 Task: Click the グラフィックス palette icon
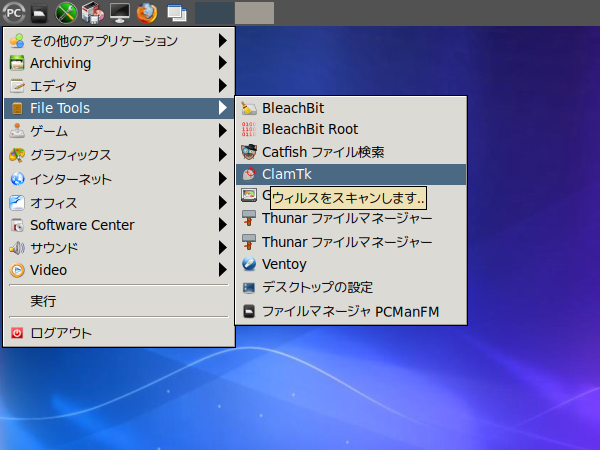[x=17, y=155]
